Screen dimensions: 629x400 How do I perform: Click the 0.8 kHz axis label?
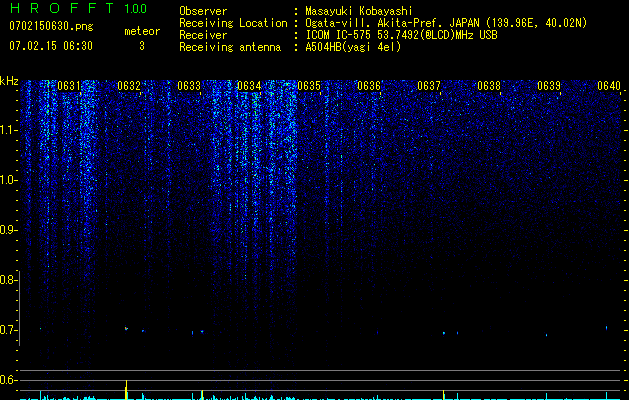point(8,280)
